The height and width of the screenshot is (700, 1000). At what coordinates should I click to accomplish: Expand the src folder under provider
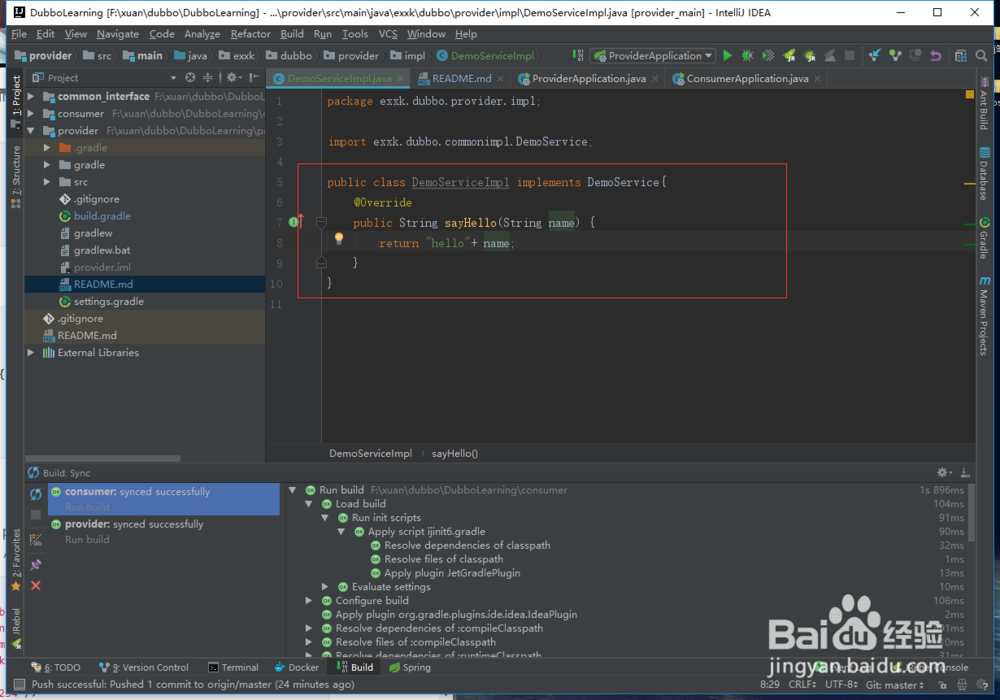click(47, 182)
